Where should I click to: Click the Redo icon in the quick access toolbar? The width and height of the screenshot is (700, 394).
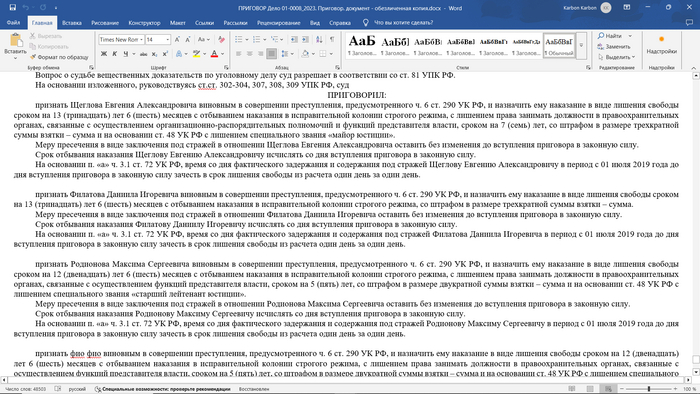pos(43,8)
